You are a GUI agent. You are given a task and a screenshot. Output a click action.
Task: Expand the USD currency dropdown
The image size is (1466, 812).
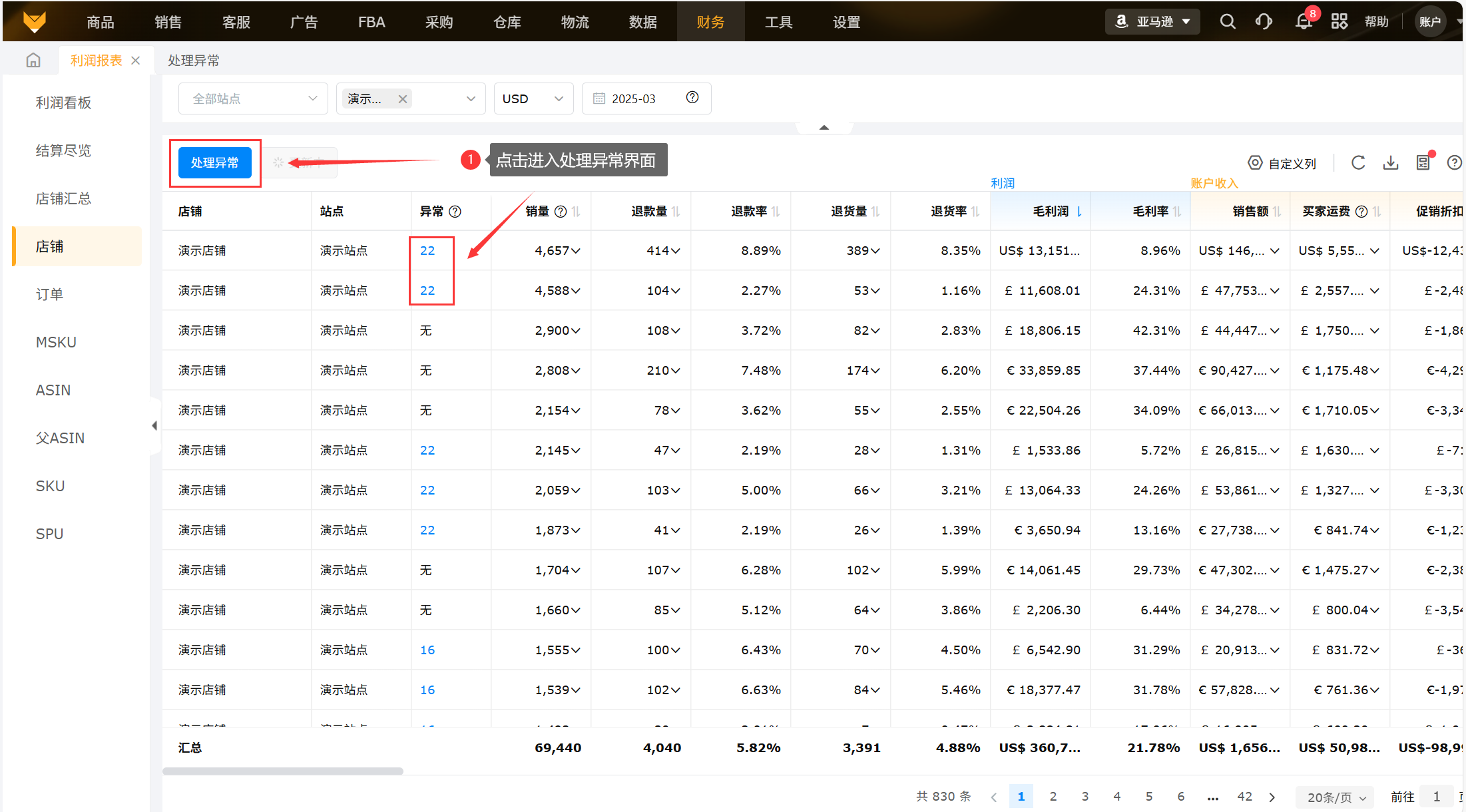coord(533,99)
